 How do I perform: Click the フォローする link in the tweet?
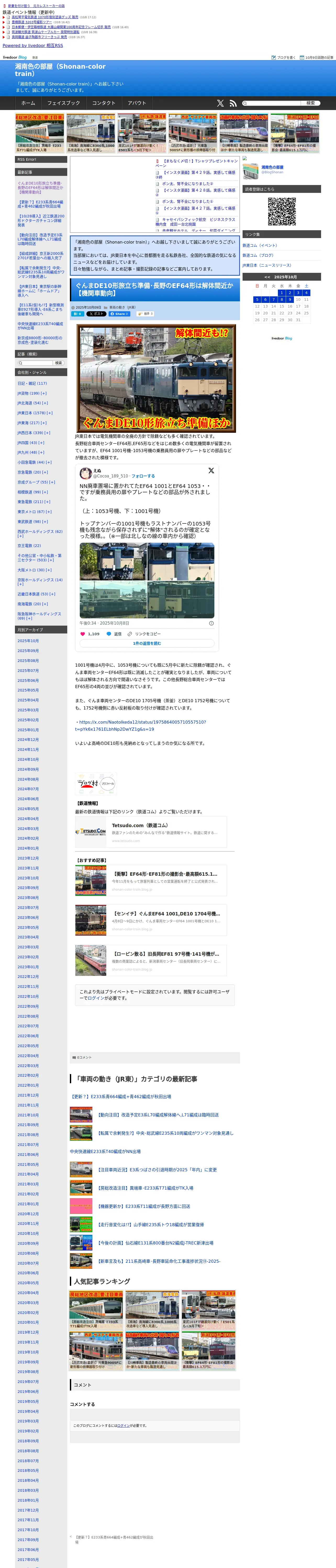pyautogui.click(x=143, y=476)
